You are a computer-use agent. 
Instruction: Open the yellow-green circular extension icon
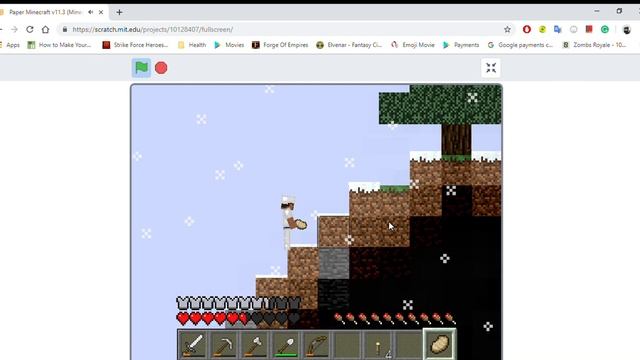coord(542,29)
